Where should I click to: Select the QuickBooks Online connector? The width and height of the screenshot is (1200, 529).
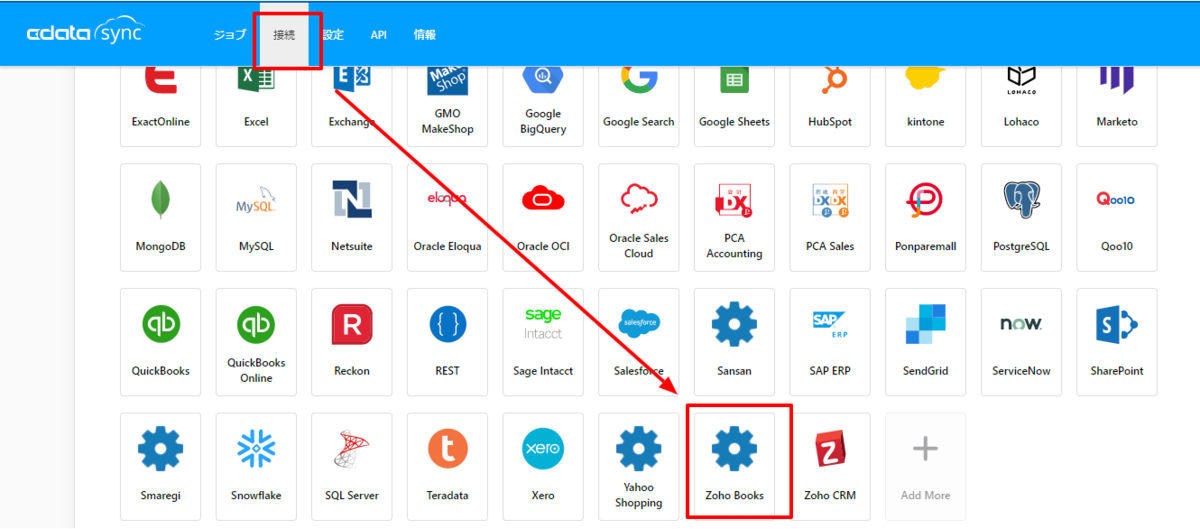(x=256, y=342)
